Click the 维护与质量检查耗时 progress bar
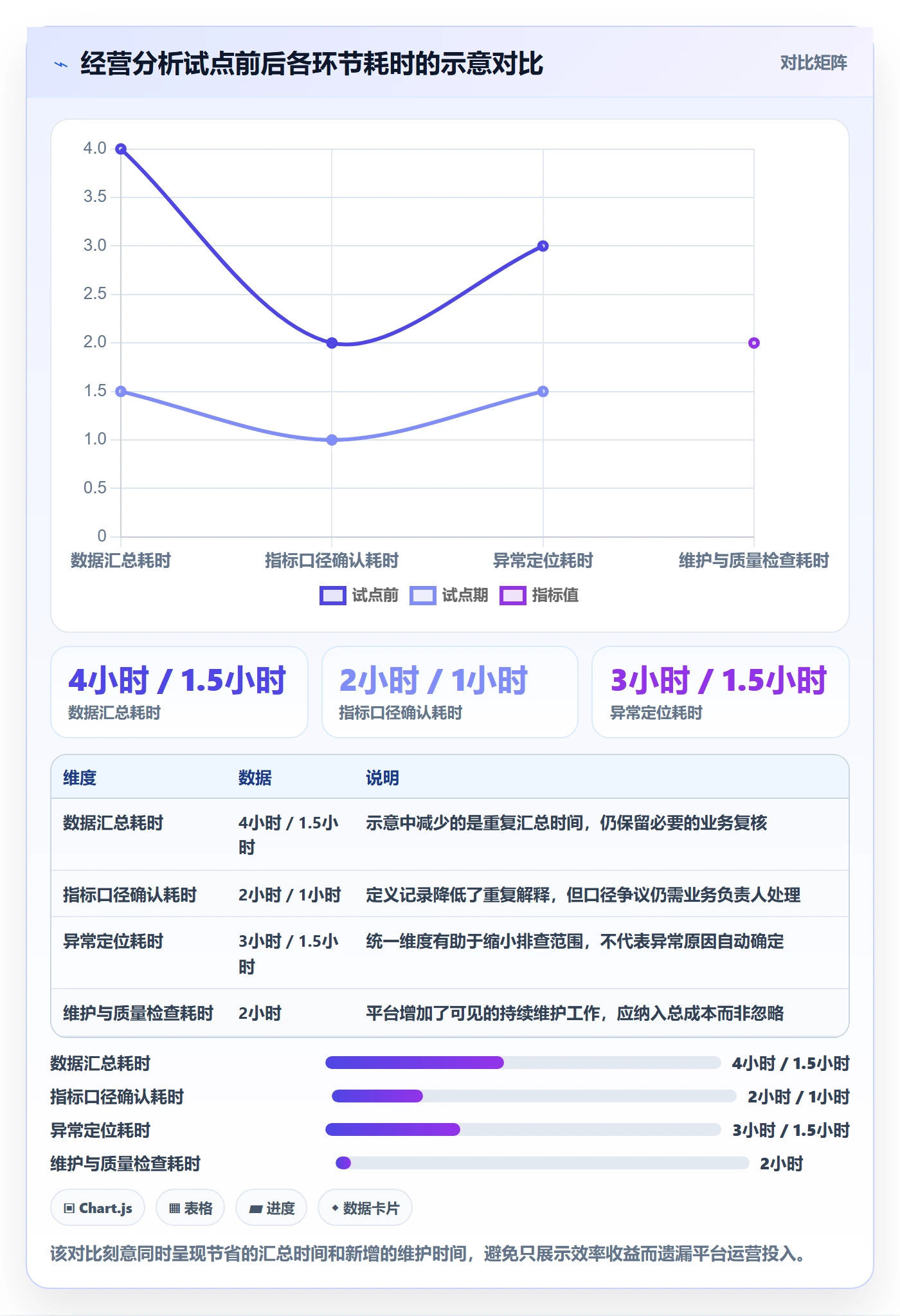Screen dimensions: 900x1316 click(543, 1163)
